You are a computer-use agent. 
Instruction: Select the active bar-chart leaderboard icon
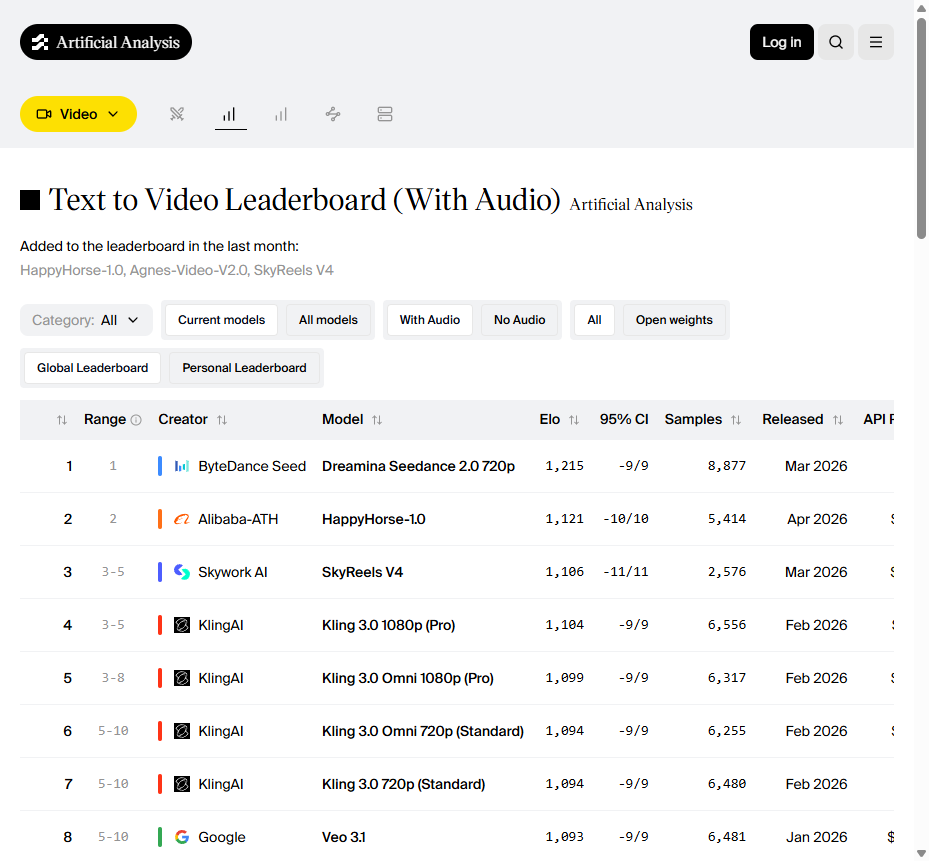pyautogui.click(x=230, y=114)
